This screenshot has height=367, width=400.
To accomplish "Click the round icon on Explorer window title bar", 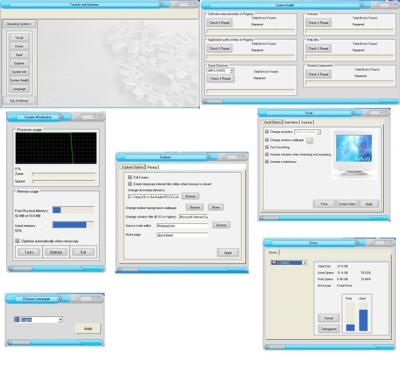I will 208,157.
